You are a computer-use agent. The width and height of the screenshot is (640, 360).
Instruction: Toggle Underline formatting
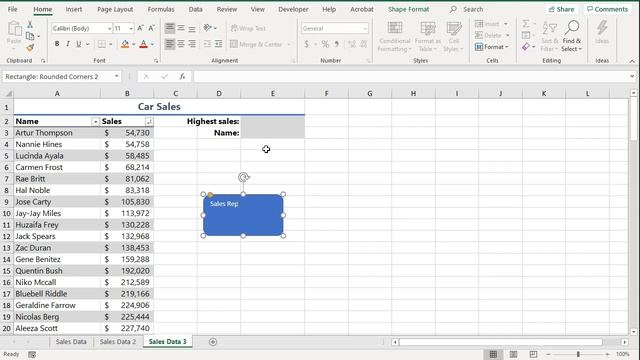click(x=78, y=44)
